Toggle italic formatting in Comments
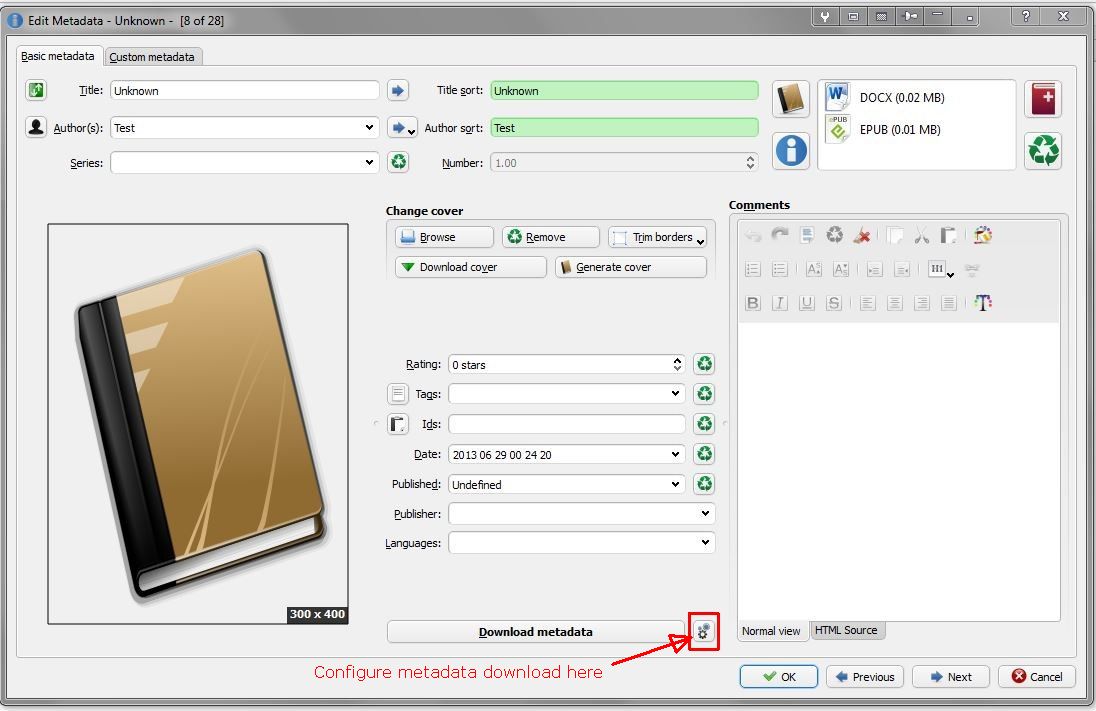 click(x=779, y=303)
